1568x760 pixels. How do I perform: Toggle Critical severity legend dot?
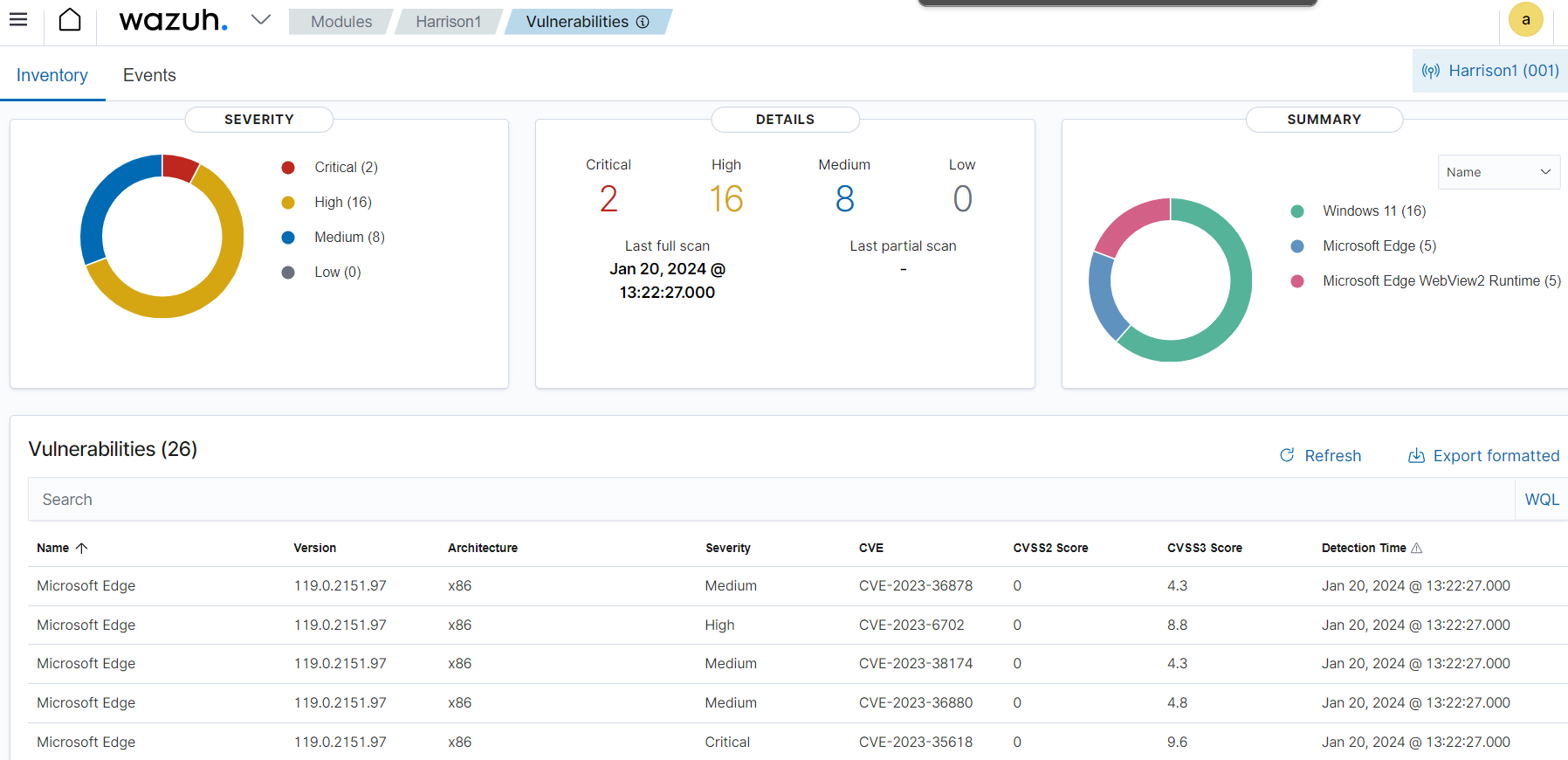click(288, 168)
